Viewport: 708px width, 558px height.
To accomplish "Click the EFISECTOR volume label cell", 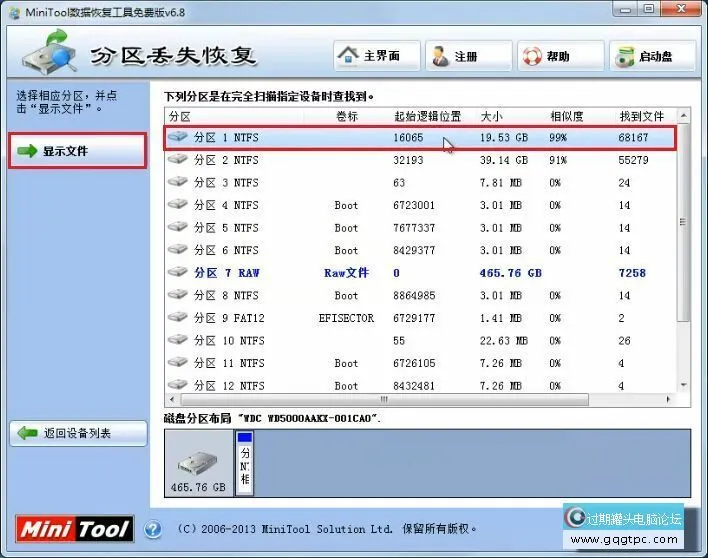I will tap(346, 318).
